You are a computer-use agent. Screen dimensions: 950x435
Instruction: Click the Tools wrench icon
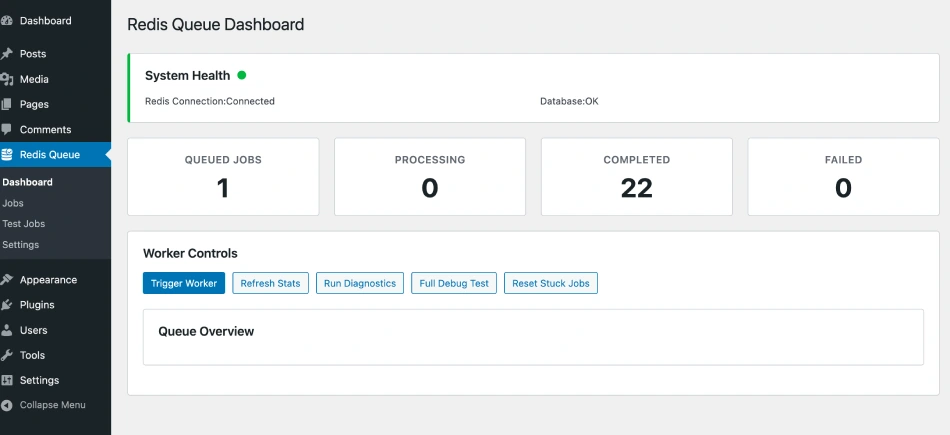click(x=7, y=355)
